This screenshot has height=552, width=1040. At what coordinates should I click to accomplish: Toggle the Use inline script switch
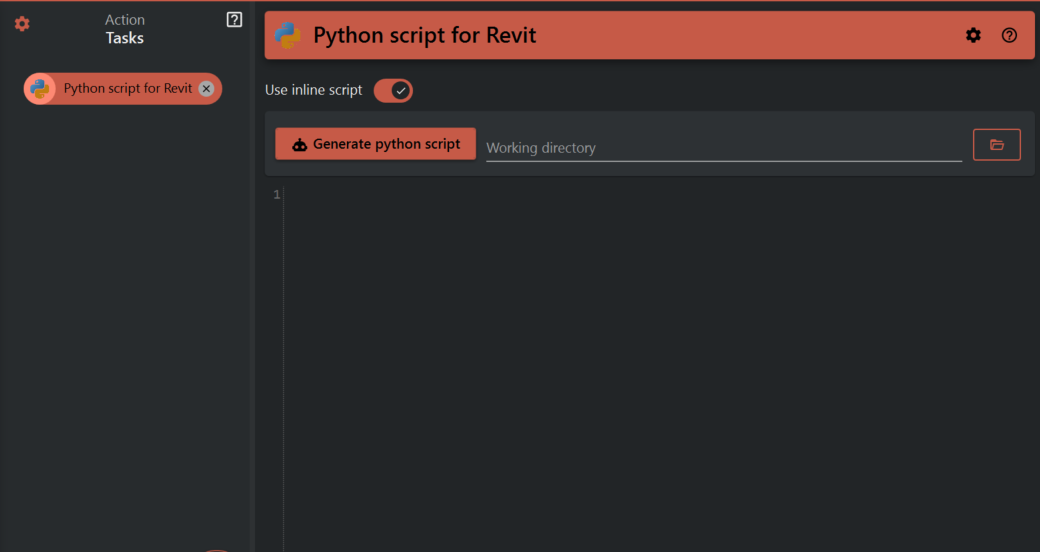coord(393,90)
